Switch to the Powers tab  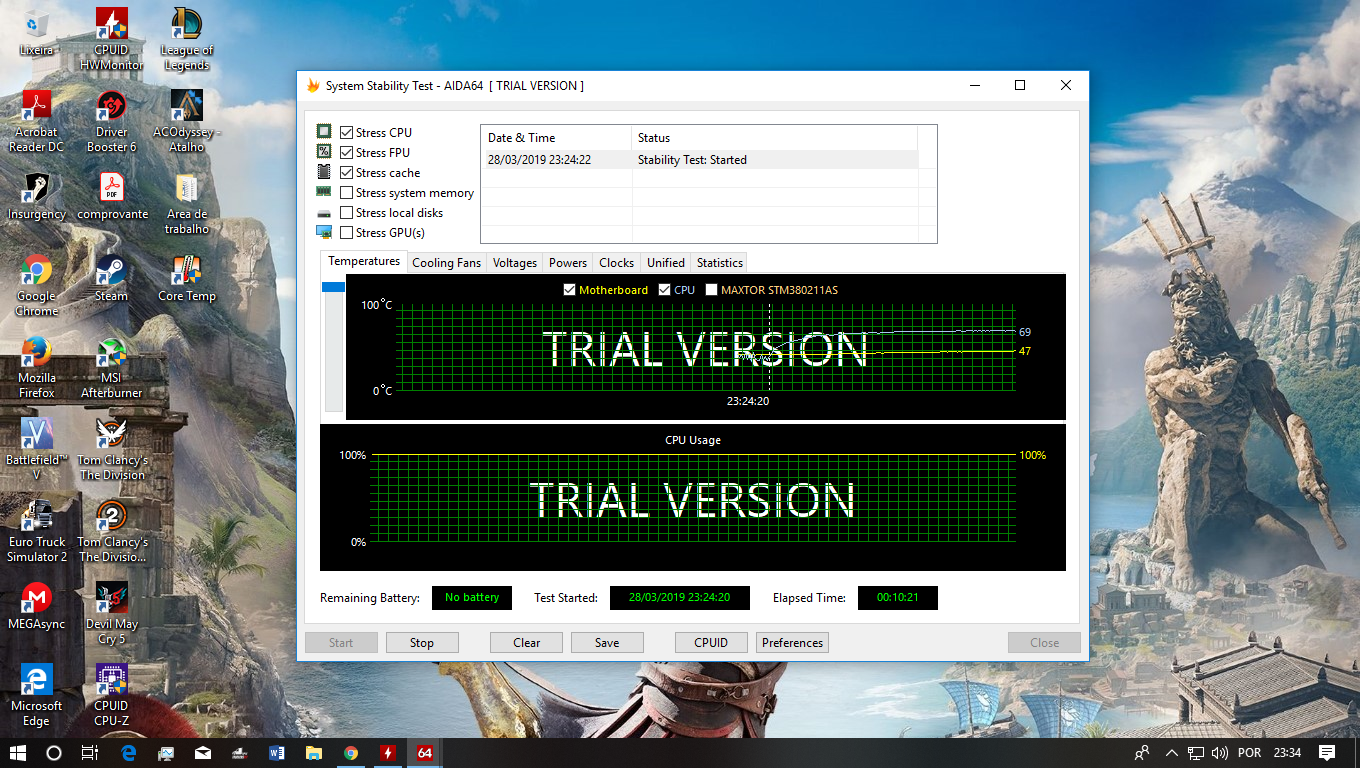[568, 263]
